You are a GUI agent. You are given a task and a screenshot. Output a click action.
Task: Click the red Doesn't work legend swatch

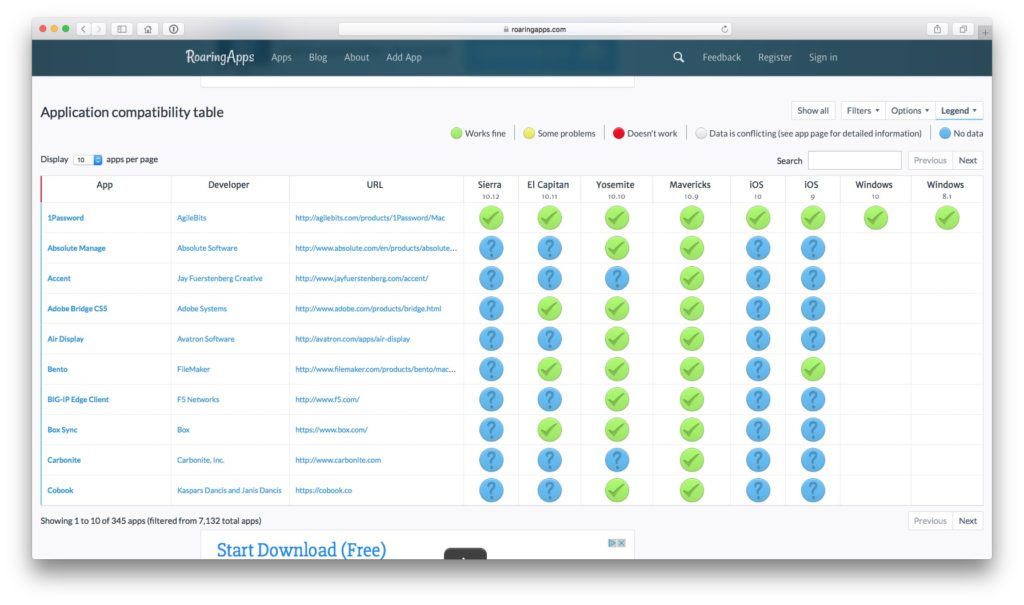point(618,133)
